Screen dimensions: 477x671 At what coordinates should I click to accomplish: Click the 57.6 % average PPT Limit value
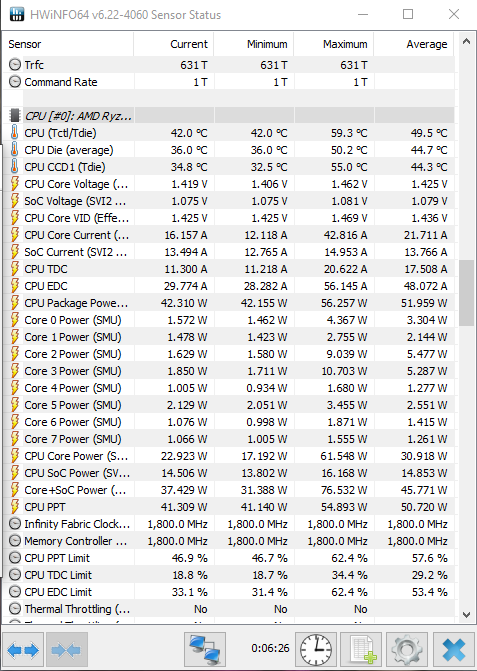tap(430, 558)
